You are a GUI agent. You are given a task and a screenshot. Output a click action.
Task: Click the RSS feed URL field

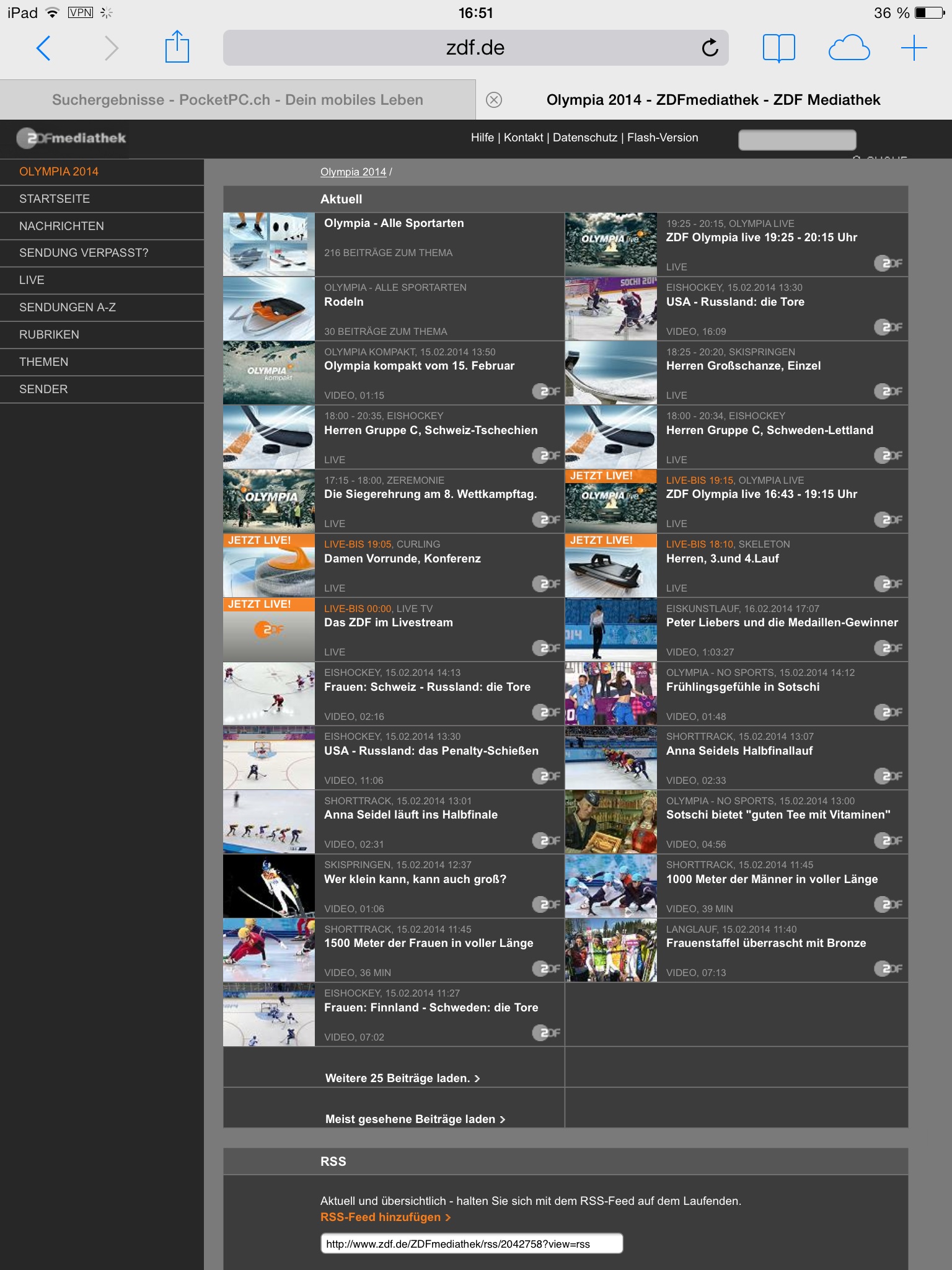(472, 1243)
